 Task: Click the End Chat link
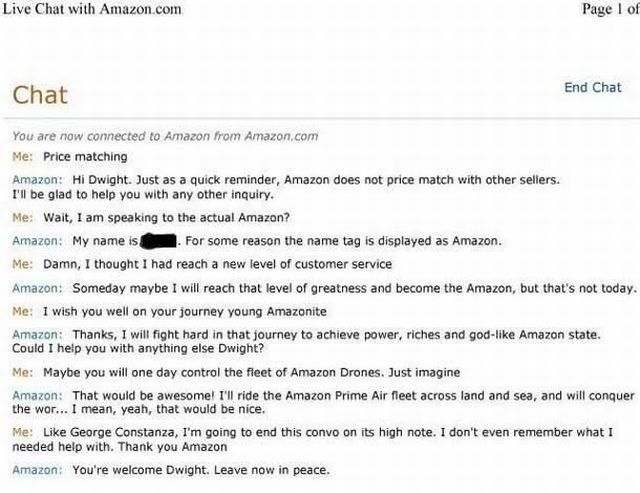pos(592,87)
